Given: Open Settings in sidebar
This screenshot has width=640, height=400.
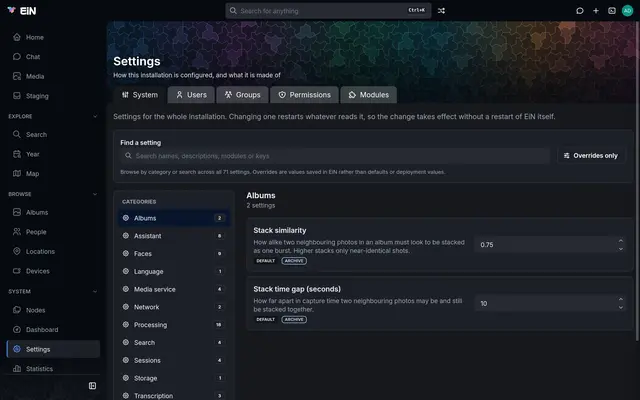Looking at the screenshot, I should [x=53, y=349].
